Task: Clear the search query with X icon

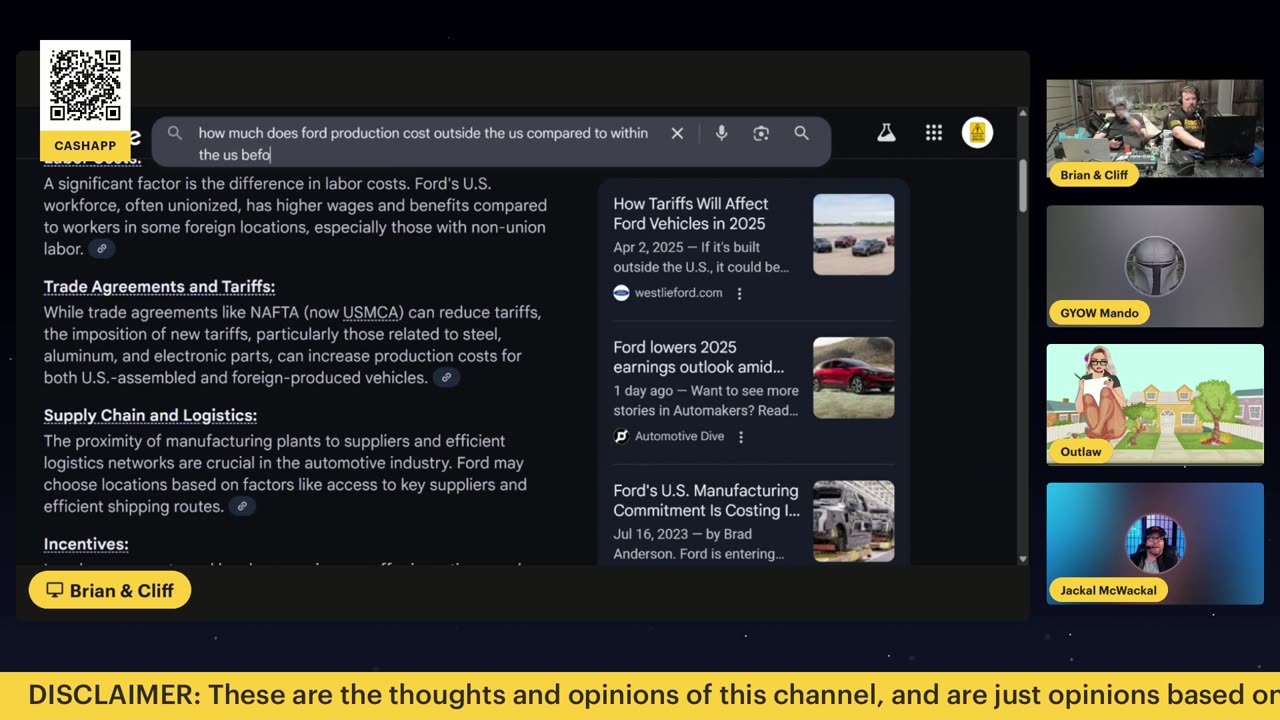Action: click(677, 133)
